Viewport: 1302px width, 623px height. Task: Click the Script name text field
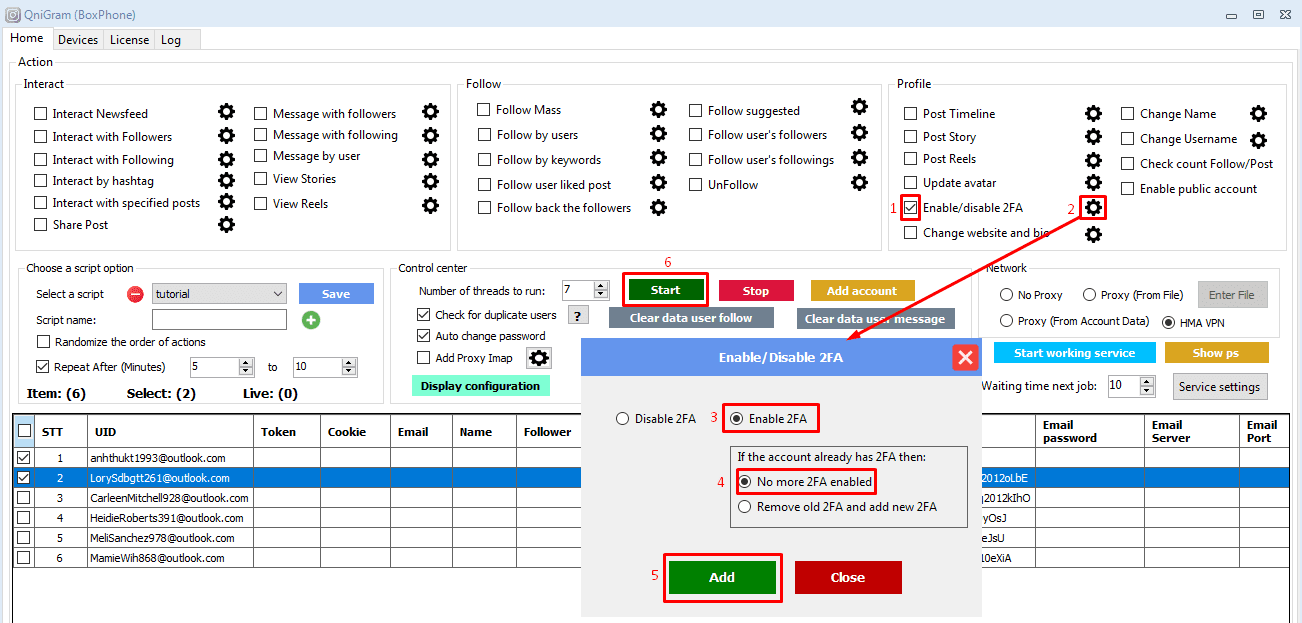click(x=219, y=320)
